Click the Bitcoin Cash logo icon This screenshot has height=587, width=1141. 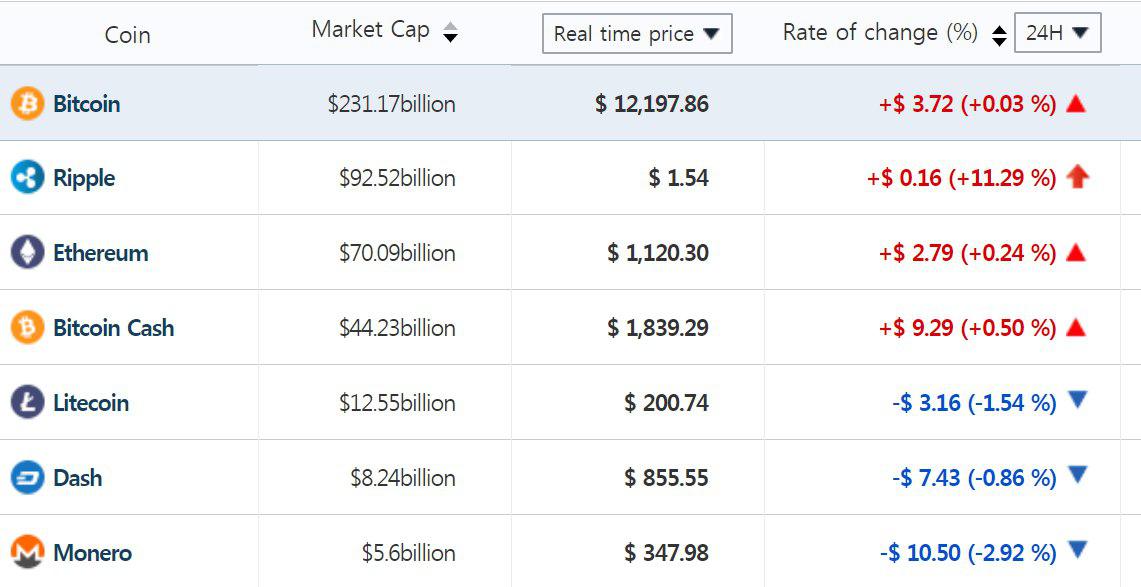[x=27, y=327]
